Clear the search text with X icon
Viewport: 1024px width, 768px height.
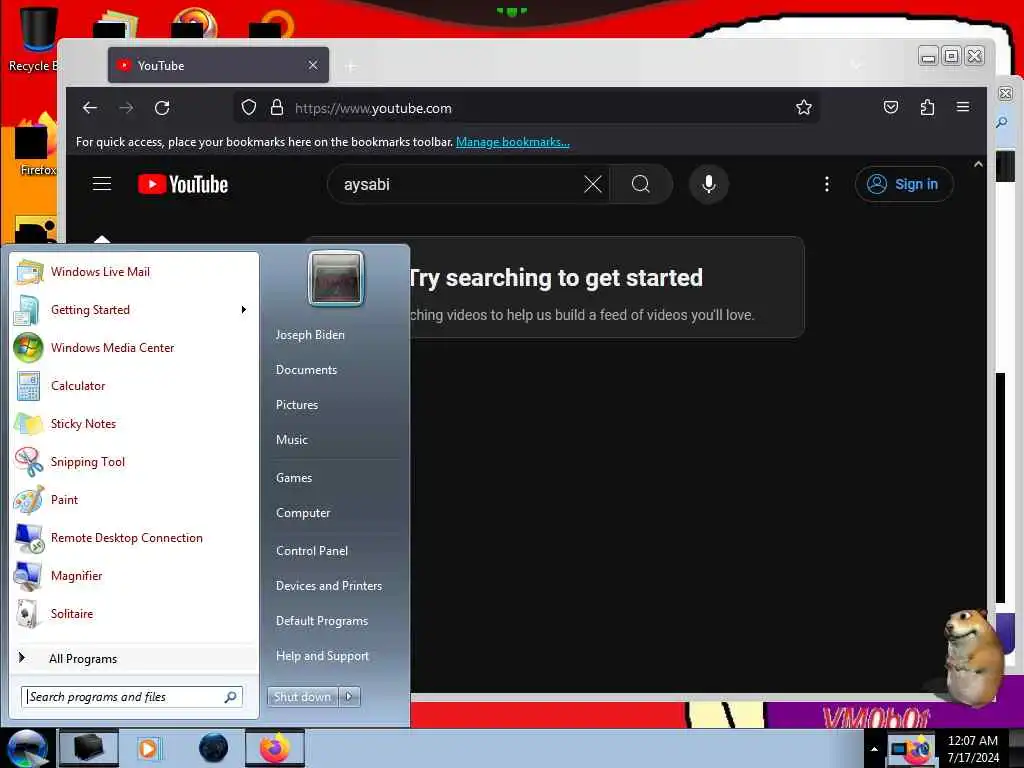[x=593, y=184]
